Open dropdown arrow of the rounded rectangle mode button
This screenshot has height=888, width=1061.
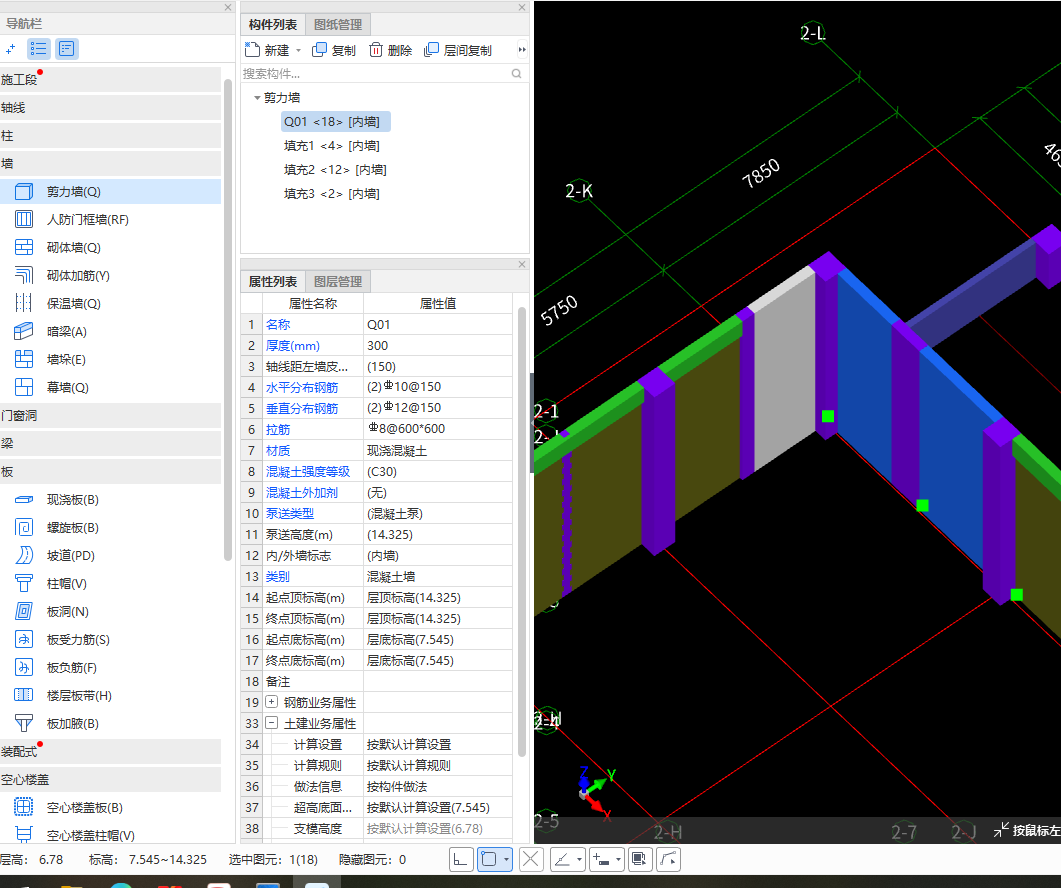coord(506,860)
